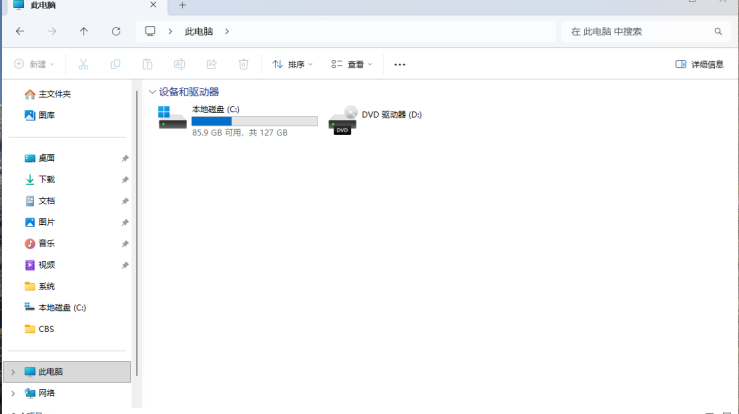The image size is (739, 414).
Task: Open 桌面 in sidebar
Action: click(x=40, y=158)
